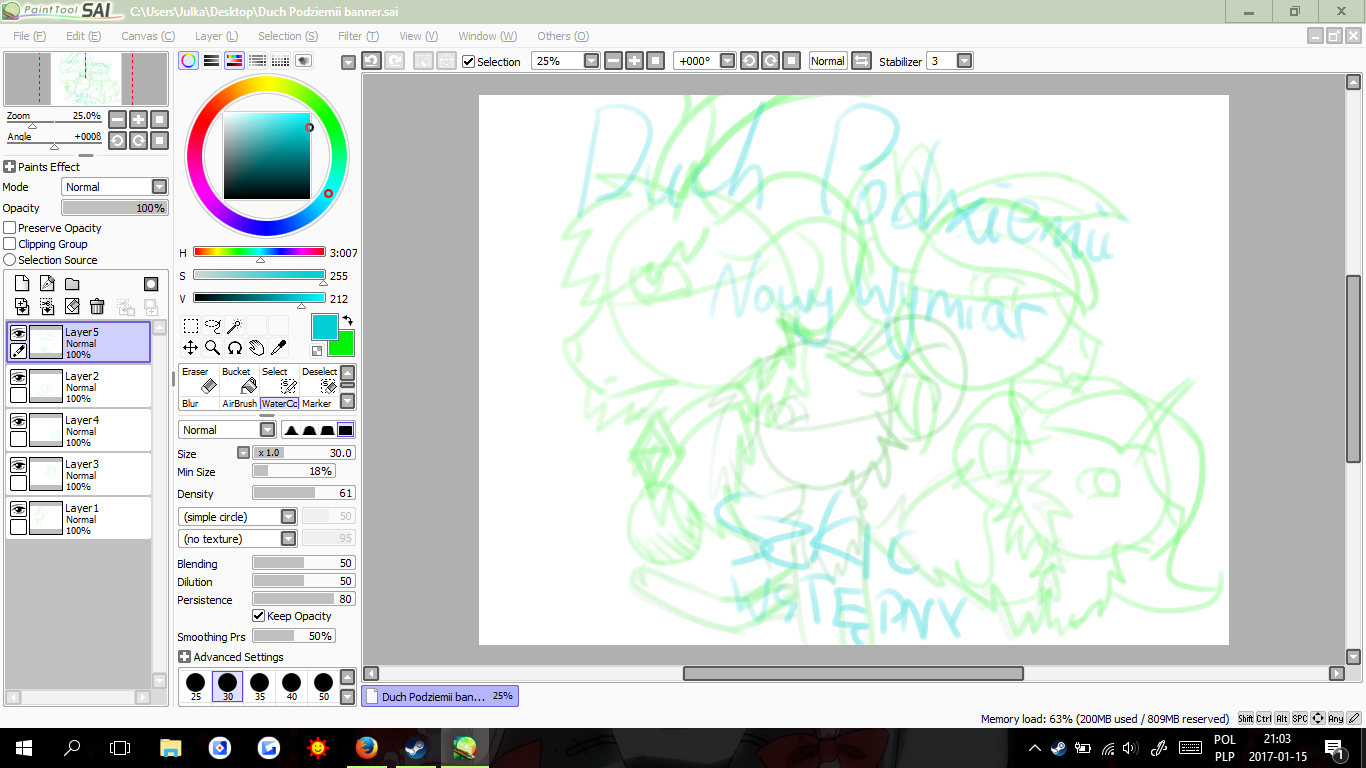Show the swatches panel icon

click(x=281, y=61)
